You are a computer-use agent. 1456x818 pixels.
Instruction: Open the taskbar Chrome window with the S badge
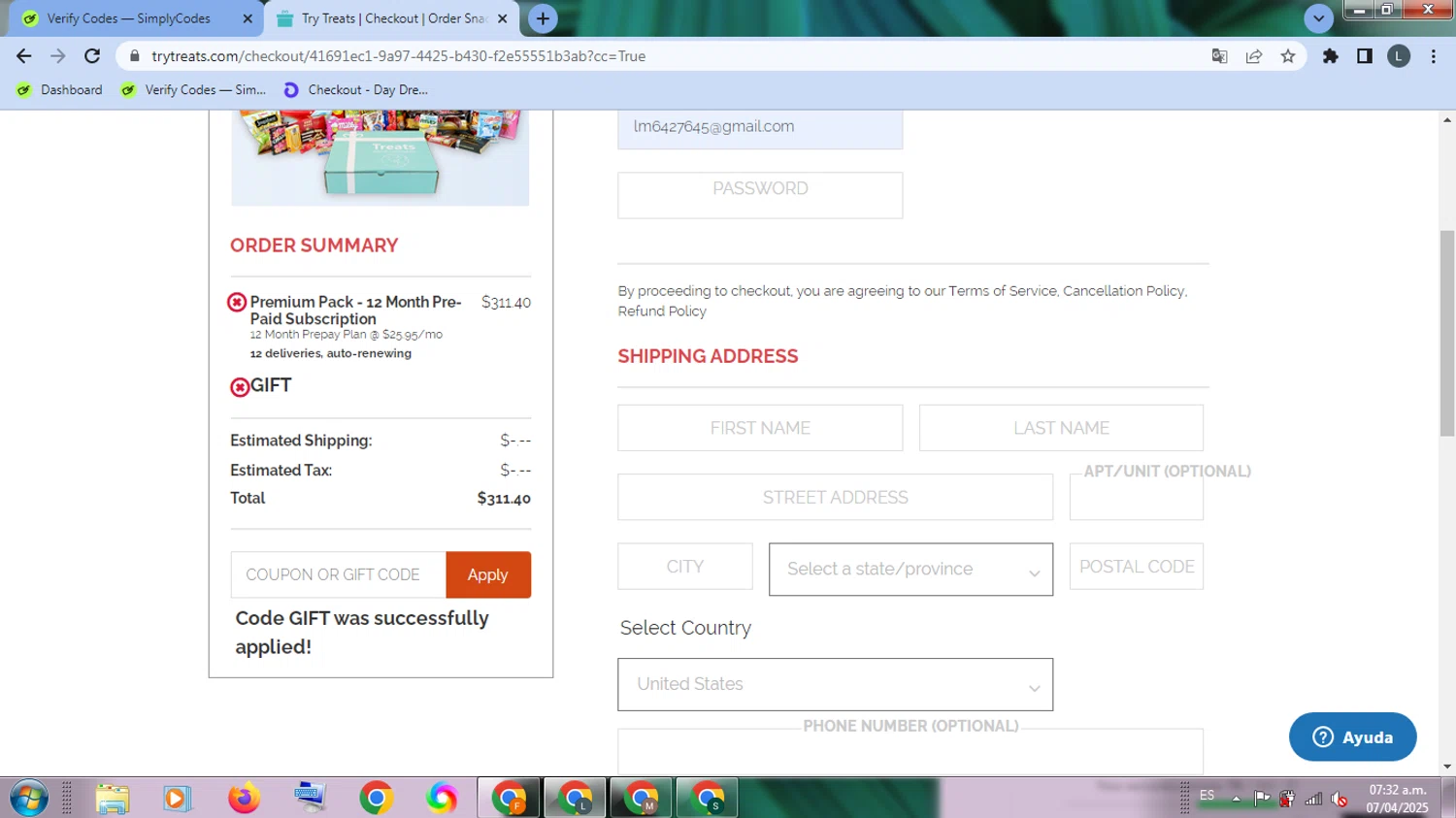click(707, 799)
